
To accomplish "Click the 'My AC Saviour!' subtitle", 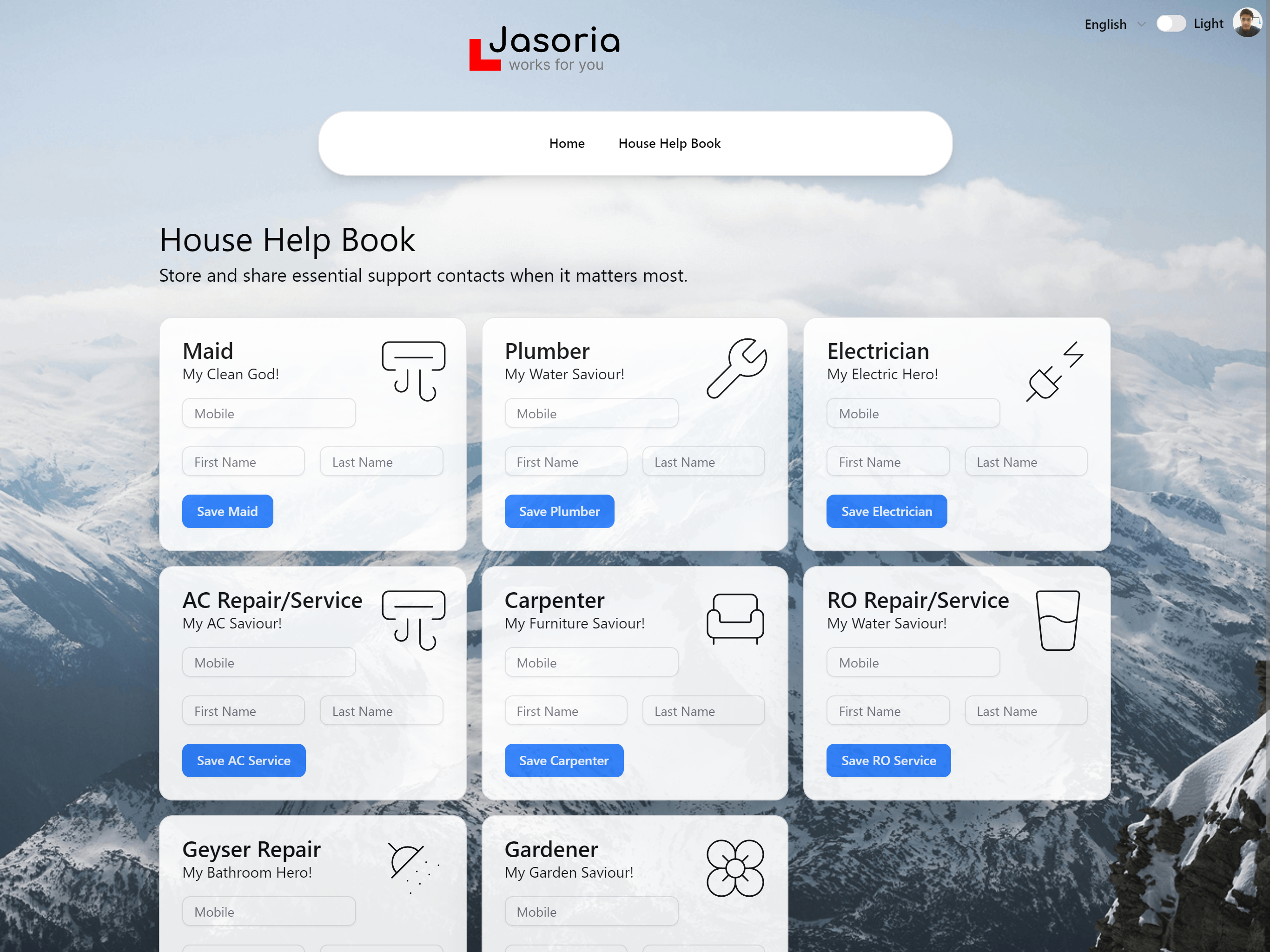I will click(232, 623).
